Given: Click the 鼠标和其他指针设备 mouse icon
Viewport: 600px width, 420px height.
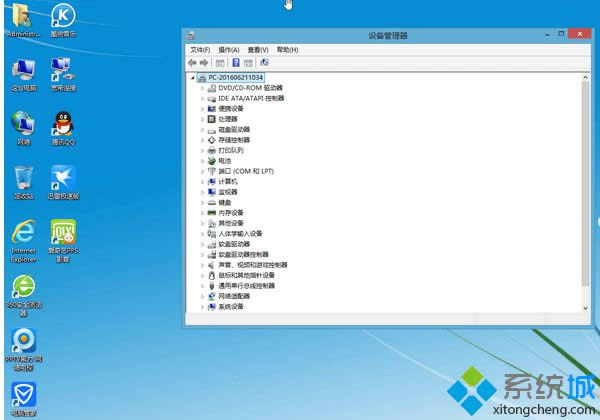Looking at the screenshot, I should tap(212, 275).
